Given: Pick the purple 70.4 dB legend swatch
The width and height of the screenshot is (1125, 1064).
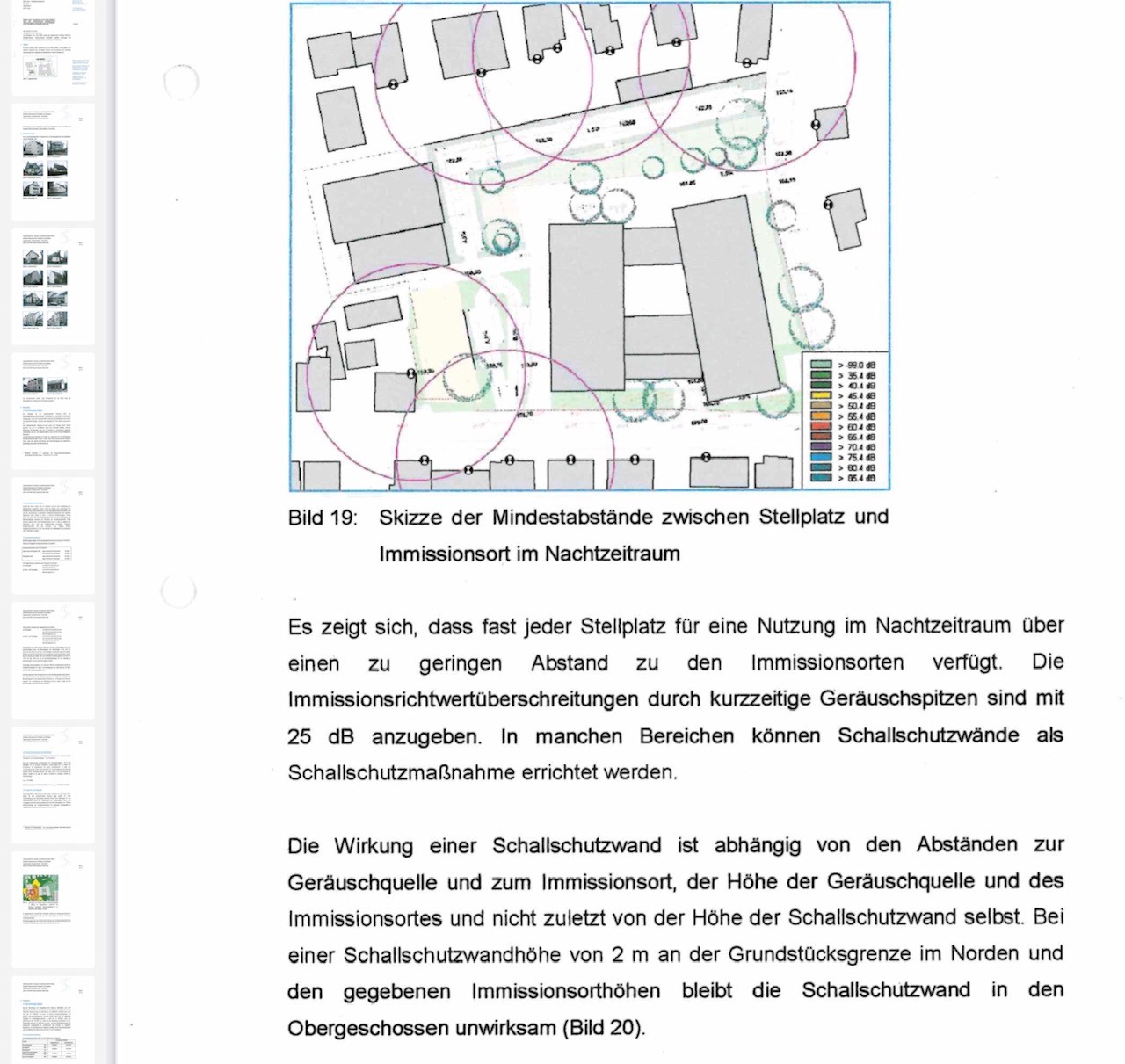Looking at the screenshot, I should [821, 447].
